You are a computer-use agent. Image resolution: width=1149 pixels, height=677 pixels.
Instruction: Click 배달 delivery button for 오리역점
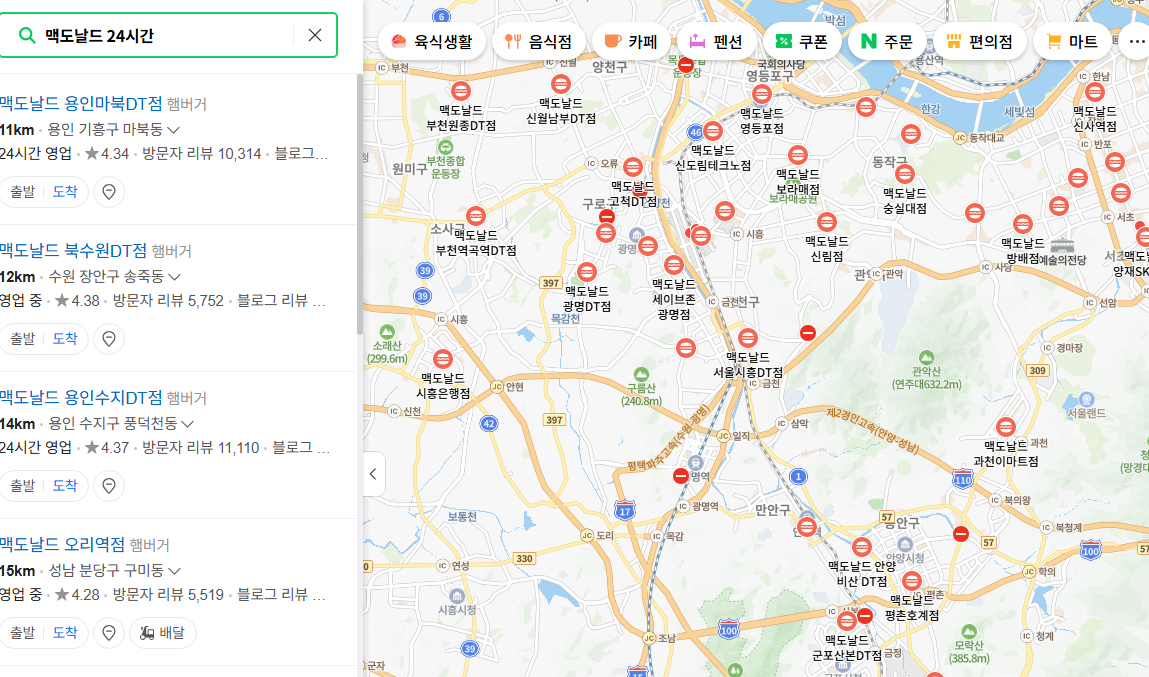point(163,632)
